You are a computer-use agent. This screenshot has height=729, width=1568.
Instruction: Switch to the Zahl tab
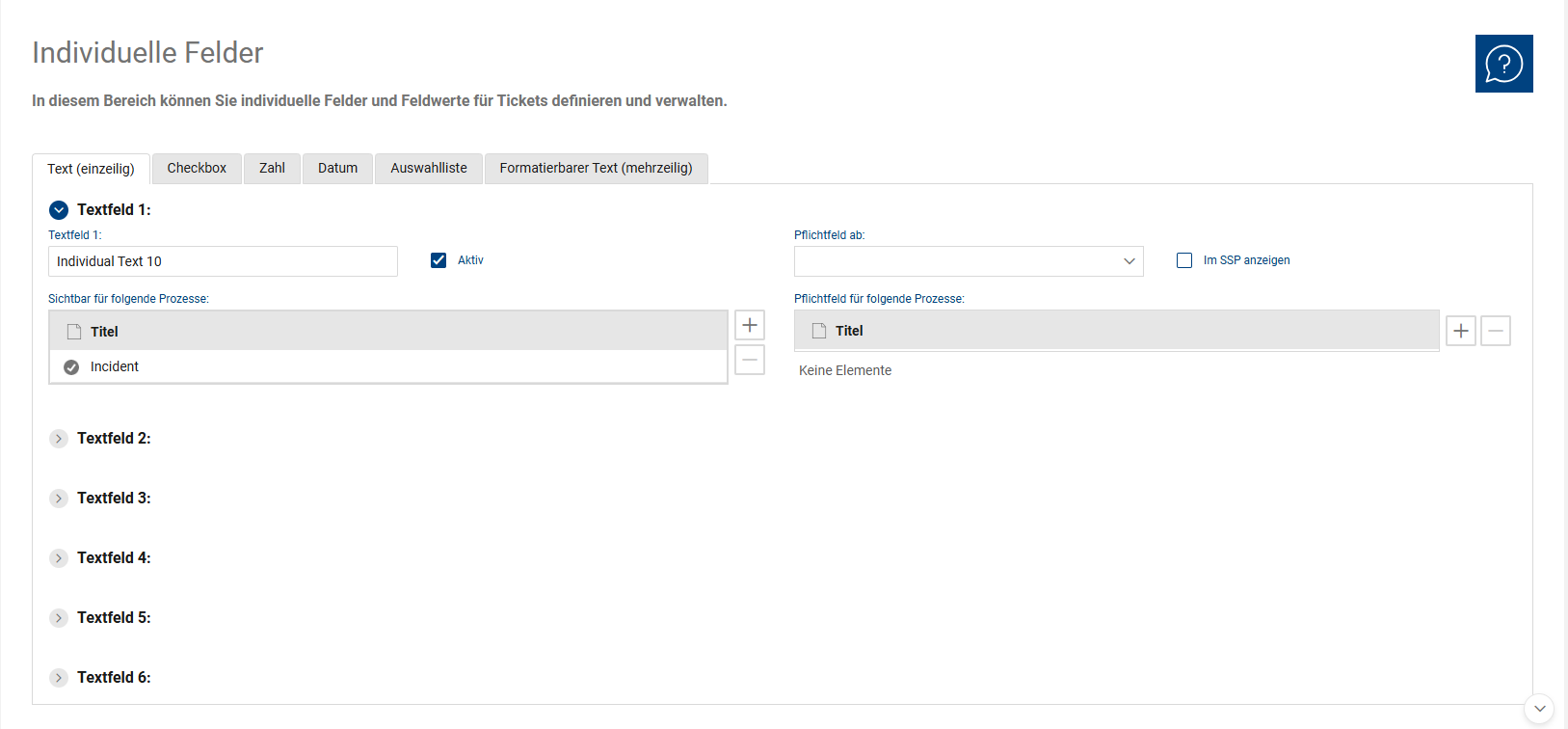272,168
